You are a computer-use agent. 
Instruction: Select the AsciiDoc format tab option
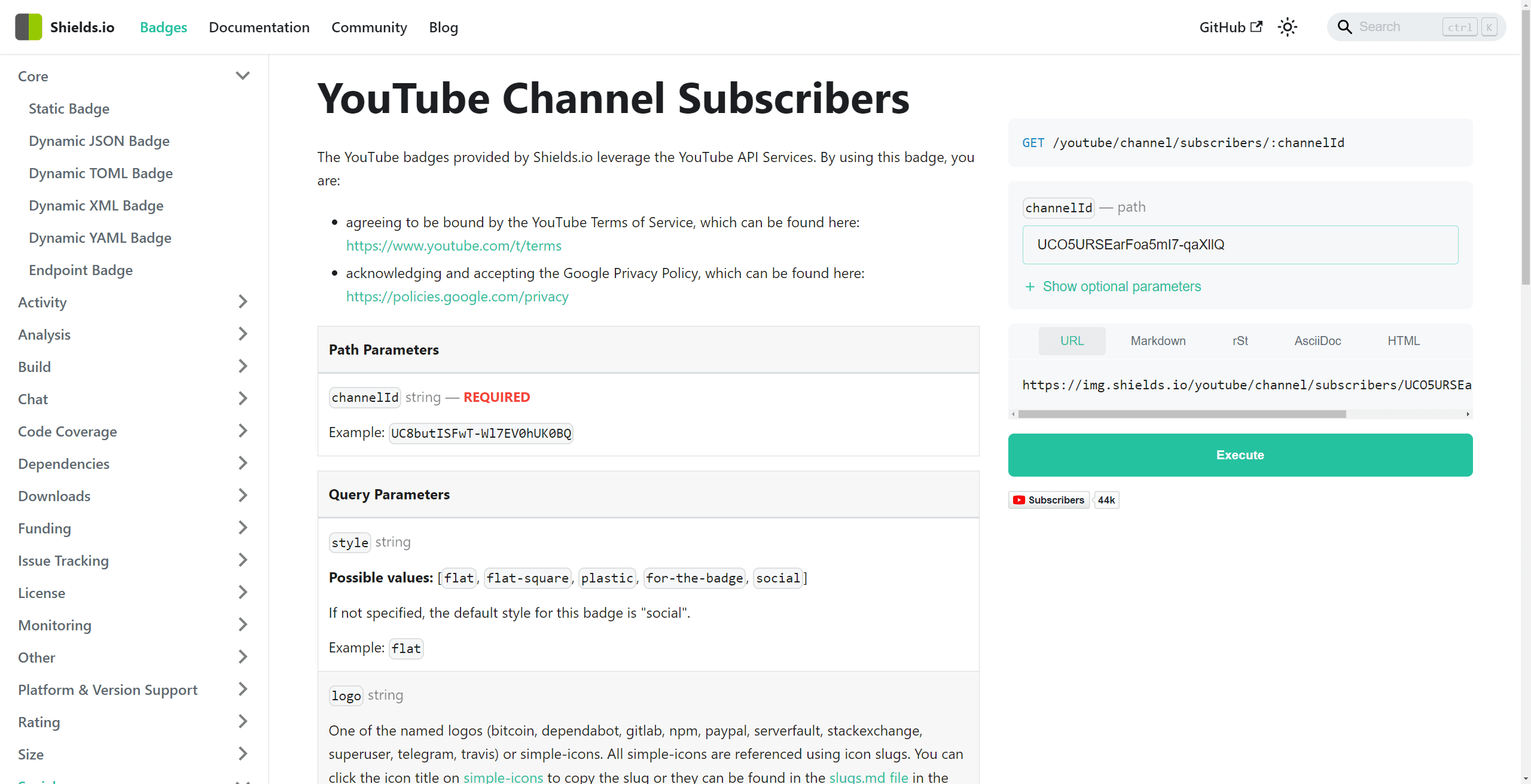1316,341
